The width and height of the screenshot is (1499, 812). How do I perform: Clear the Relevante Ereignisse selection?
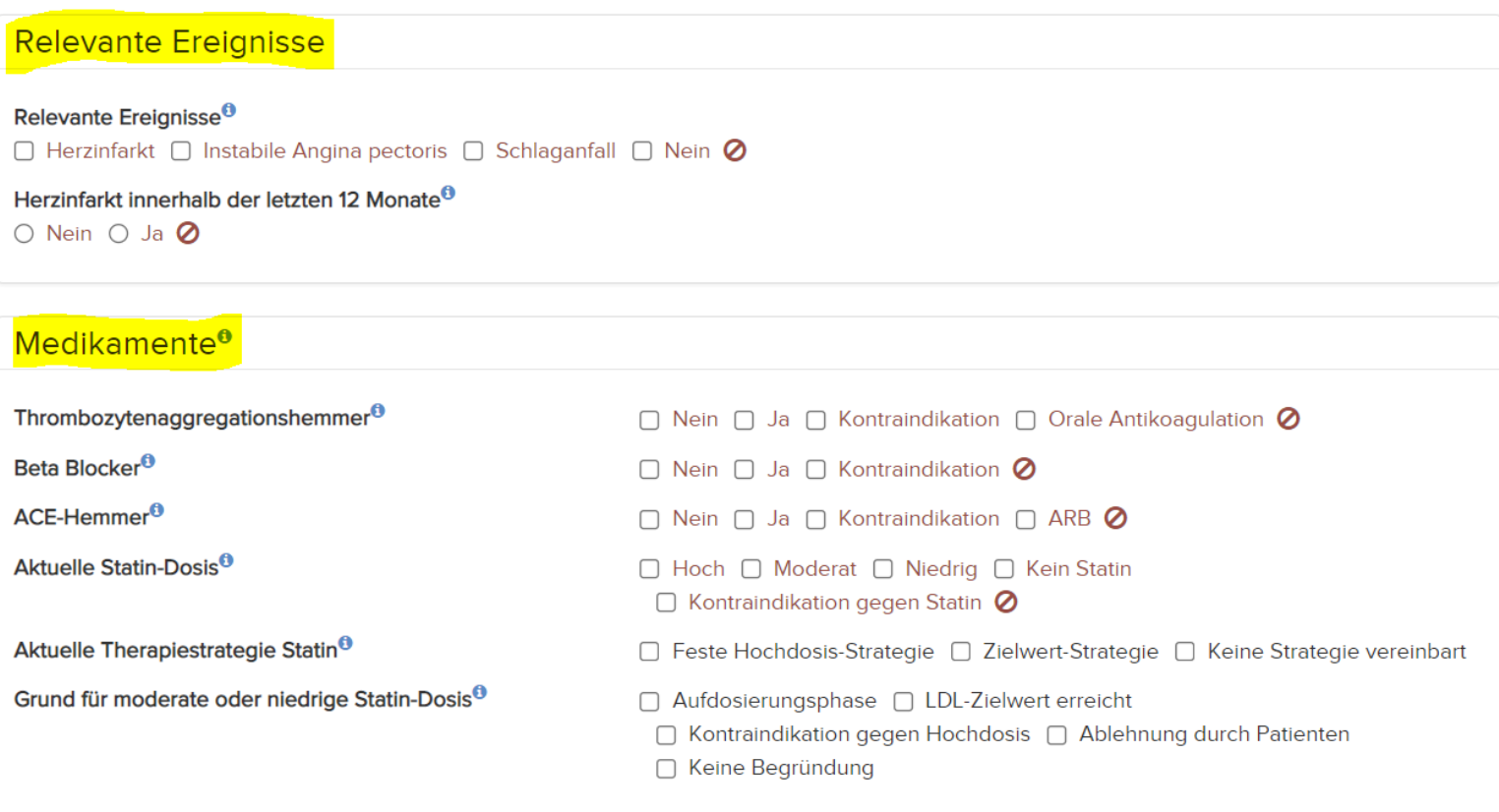pyautogui.click(x=737, y=150)
